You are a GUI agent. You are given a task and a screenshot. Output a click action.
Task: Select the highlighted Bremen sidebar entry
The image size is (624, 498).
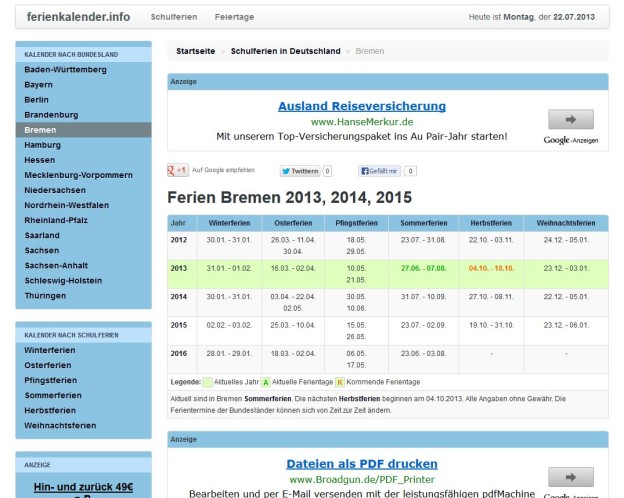[x=84, y=130]
